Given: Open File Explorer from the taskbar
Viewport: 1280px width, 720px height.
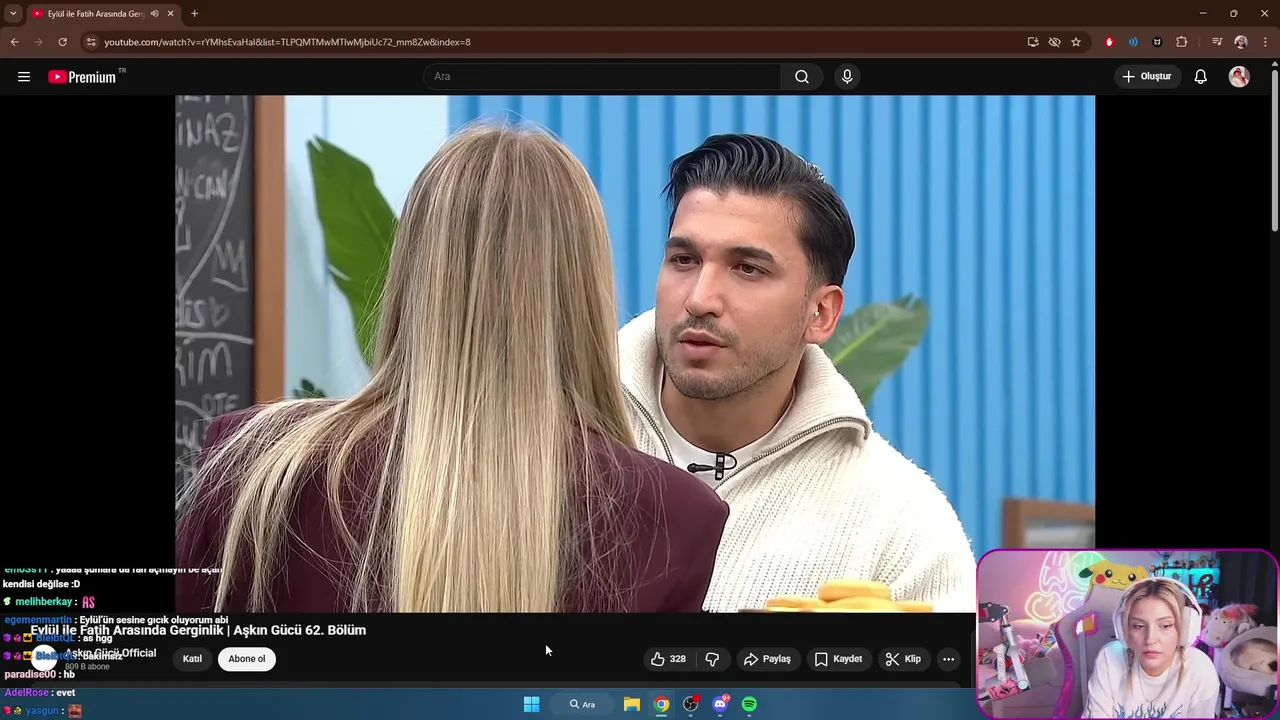Looking at the screenshot, I should [x=632, y=704].
